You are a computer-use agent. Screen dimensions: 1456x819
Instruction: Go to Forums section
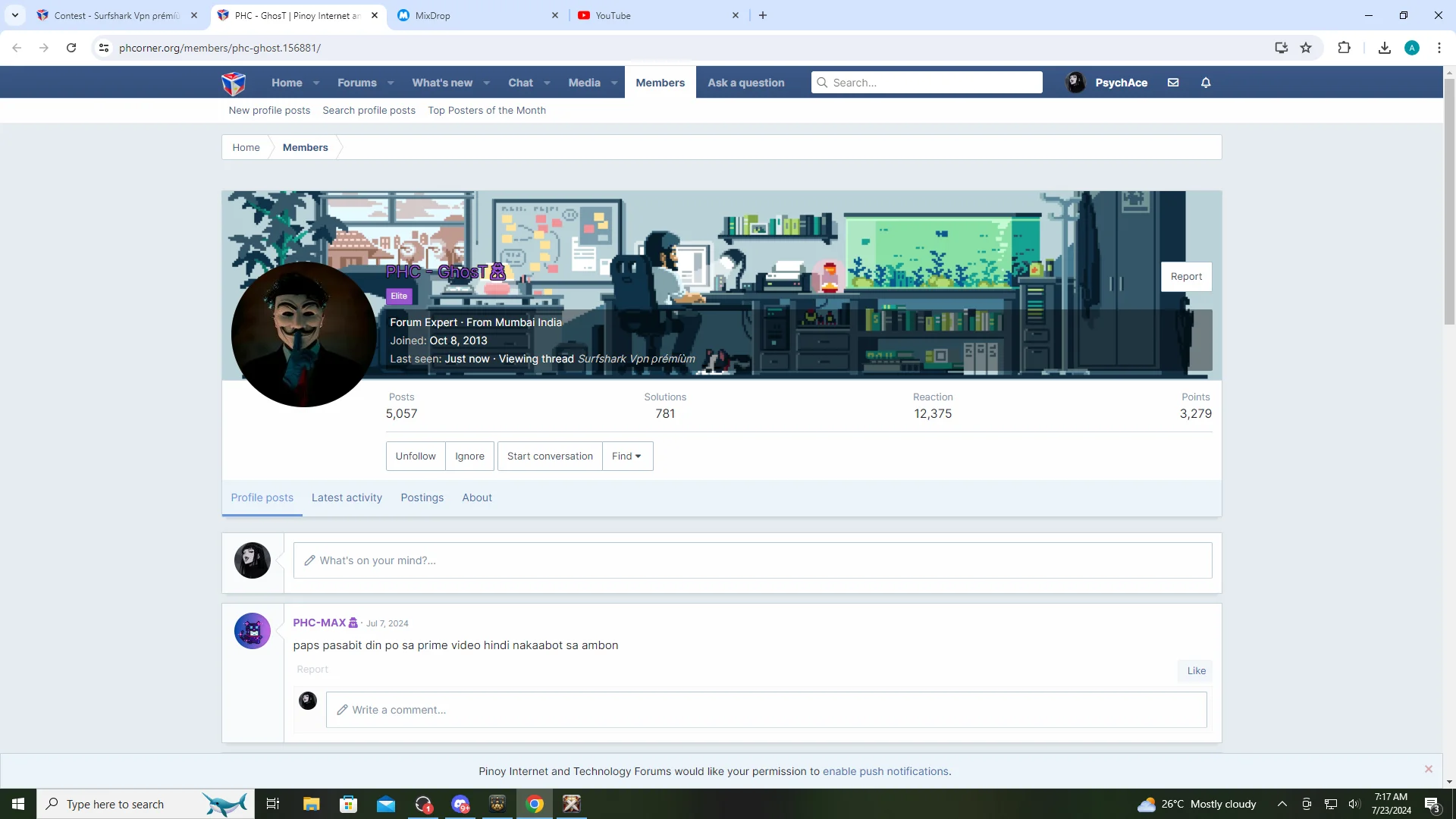(357, 83)
